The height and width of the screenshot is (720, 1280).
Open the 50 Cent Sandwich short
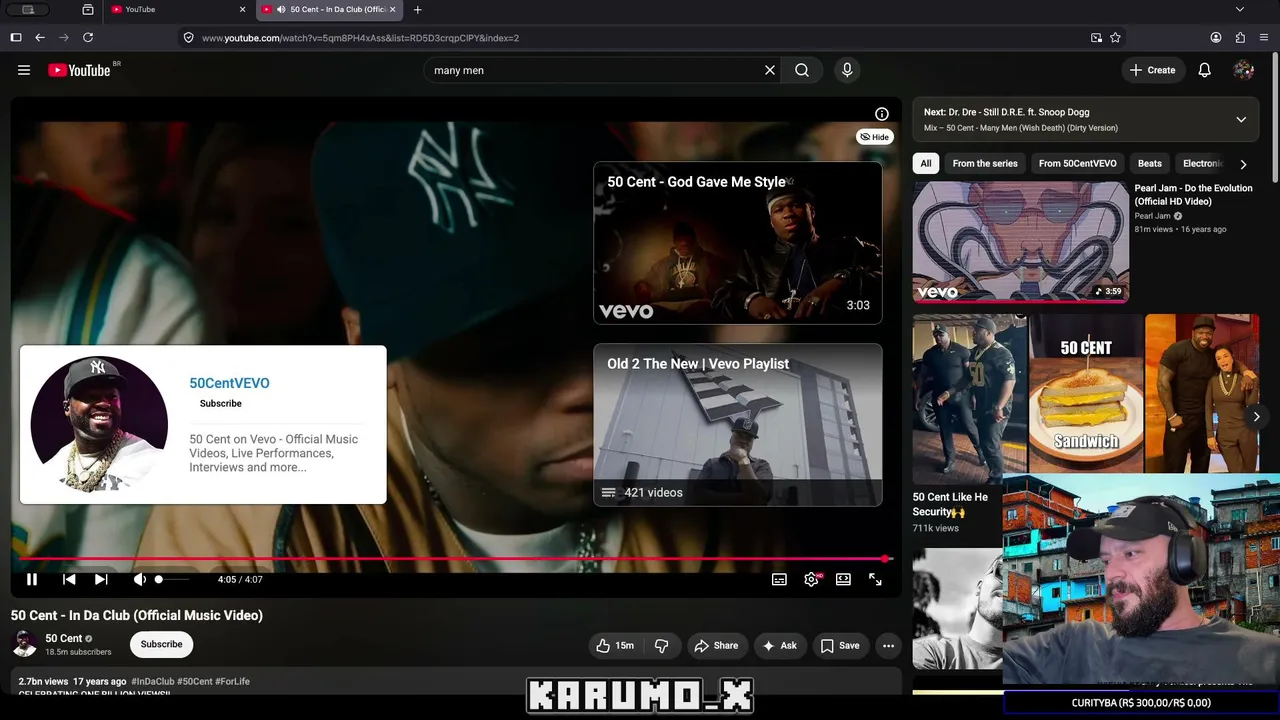[x=1086, y=393]
